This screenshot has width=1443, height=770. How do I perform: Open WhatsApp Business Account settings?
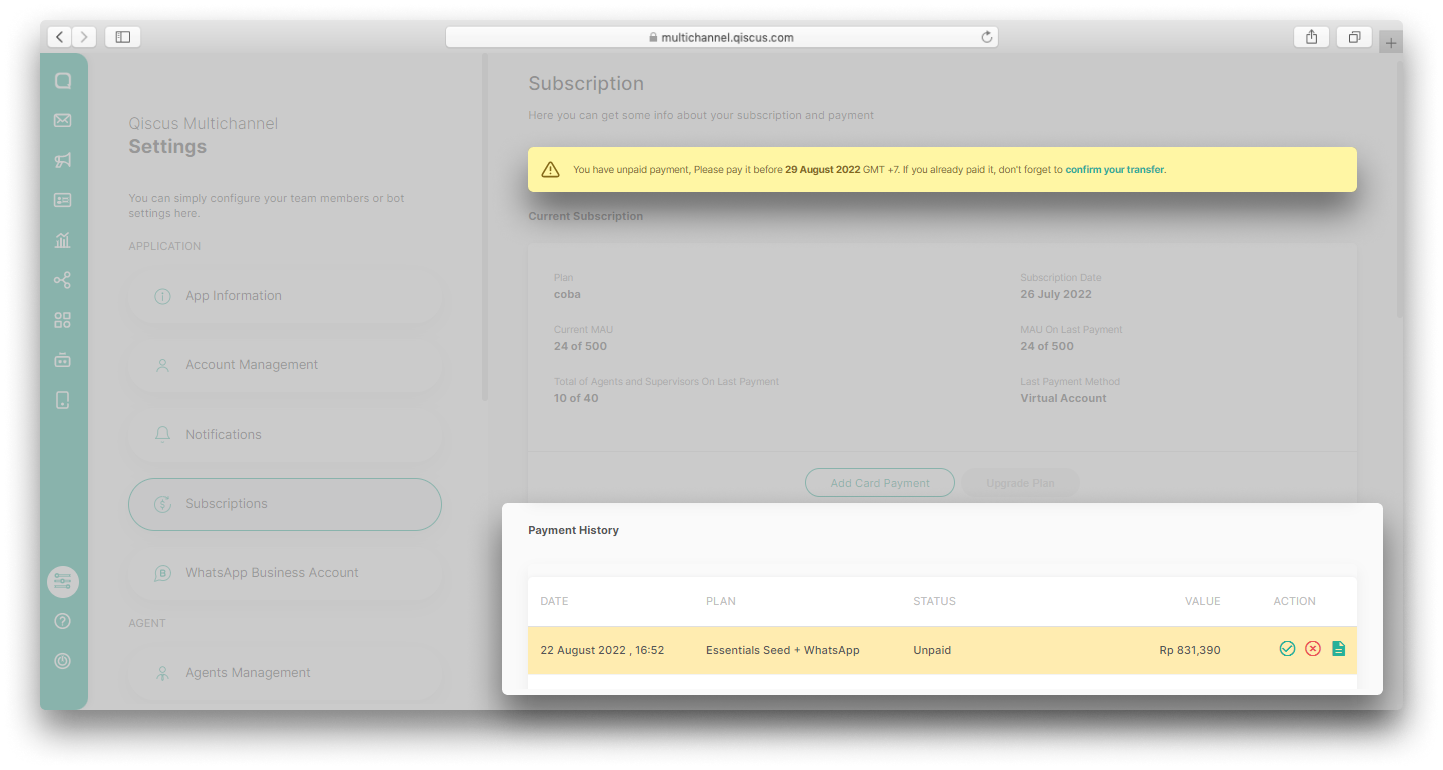[x=285, y=573]
